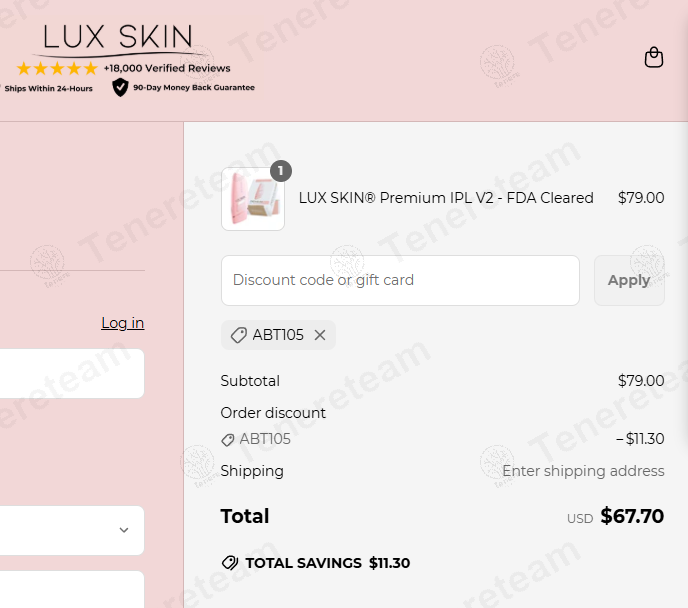
Task: Click the 90-Day Money Back Guarantee text
Action: point(194,88)
